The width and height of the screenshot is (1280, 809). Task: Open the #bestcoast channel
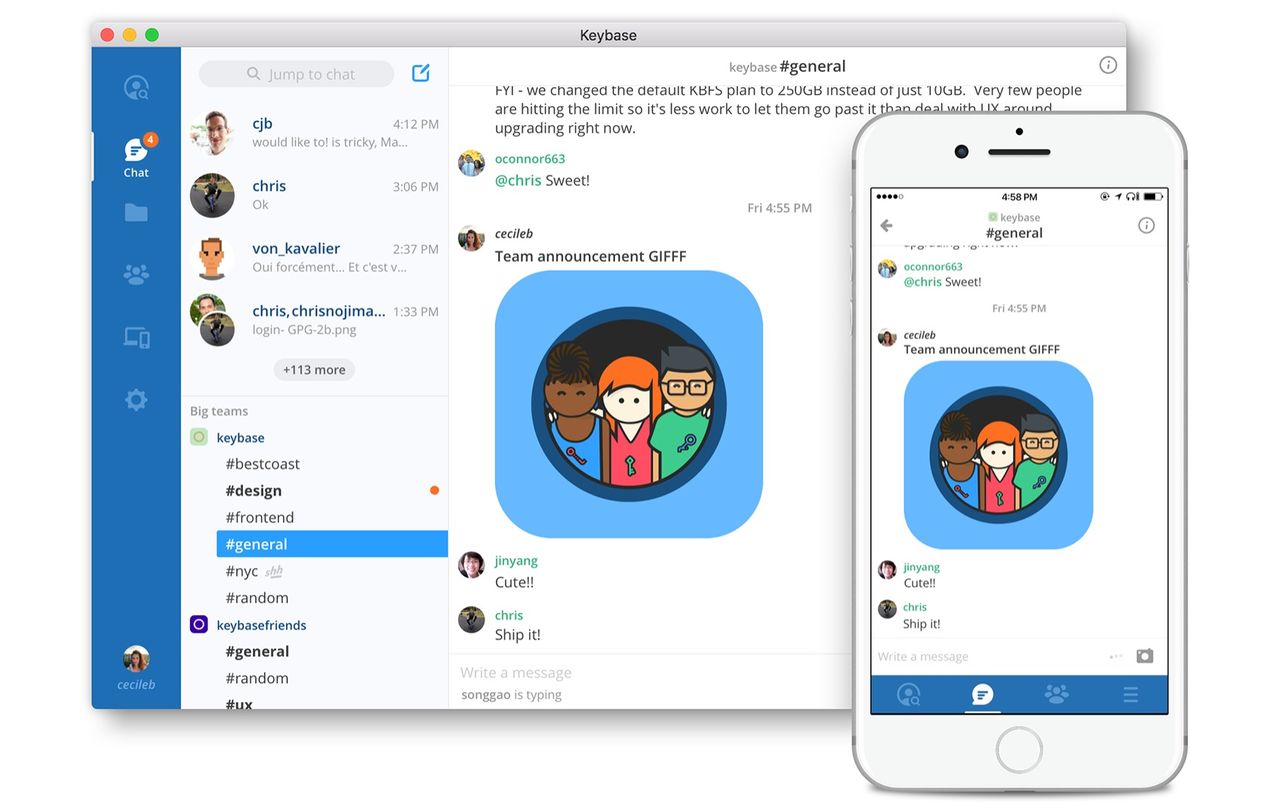pyautogui.click(x=263, y=464)
